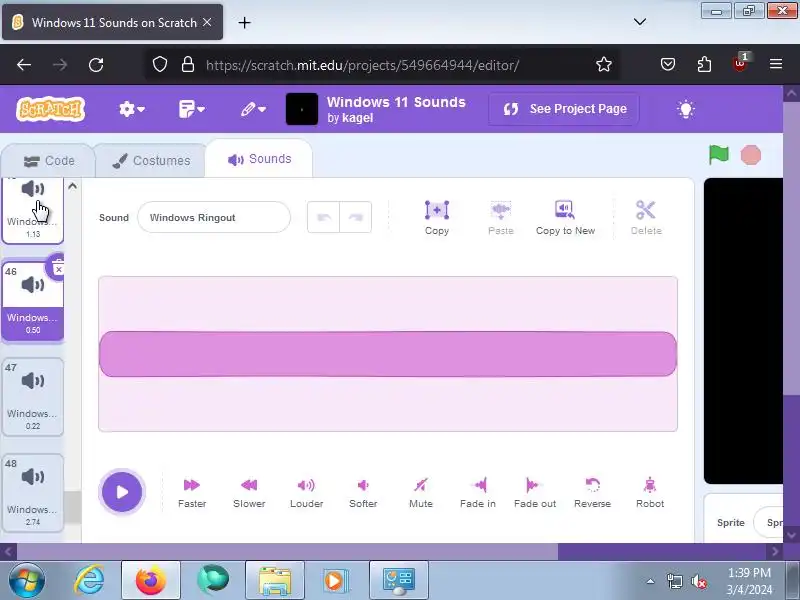Click Copy to New tool
Image resolution: width=800 pixels, height=600 pixels.
click(x=565, y=217)
